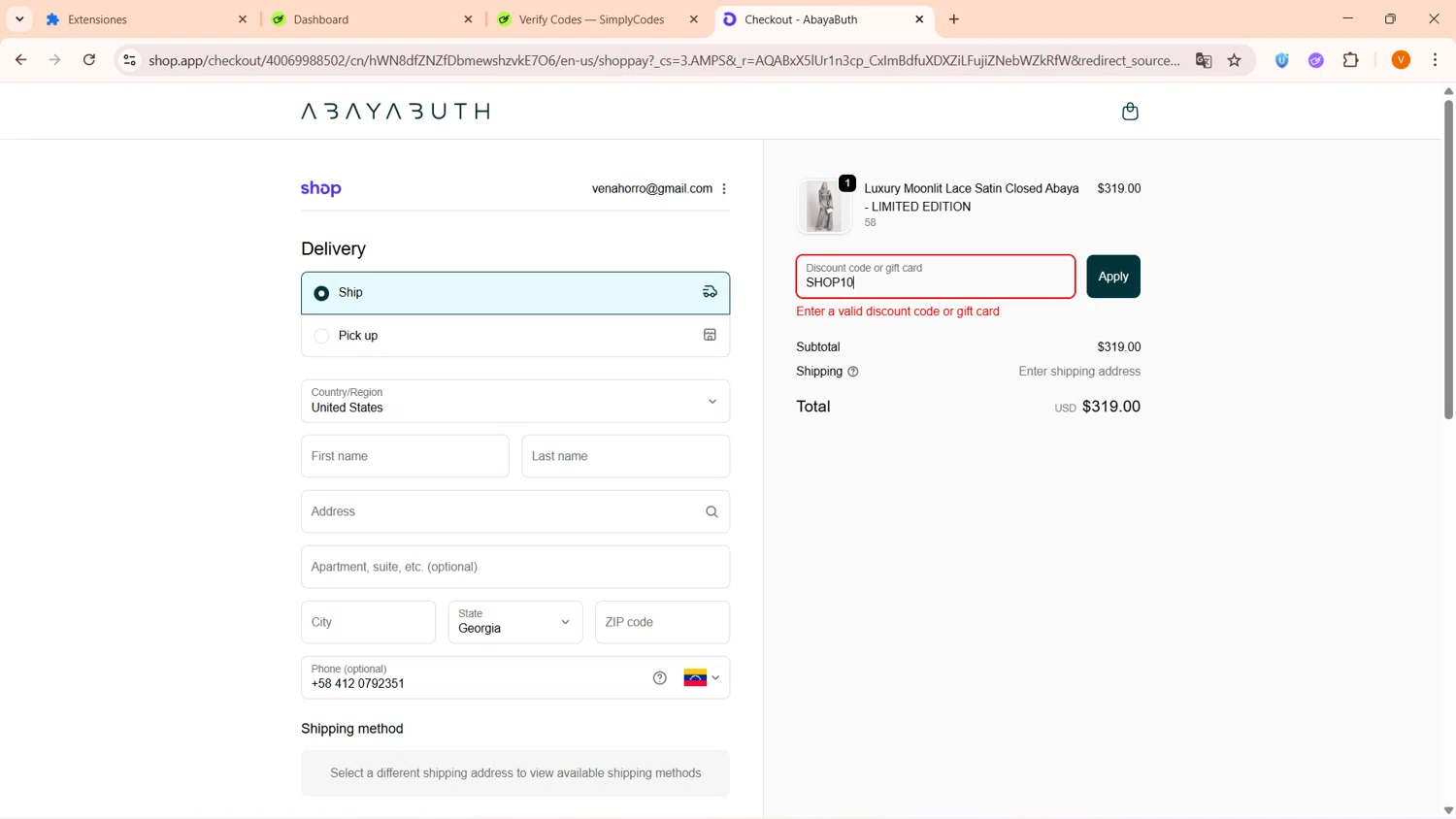Go back to previous page
The image size is (1456, 819).
click(x=20, y=60)
